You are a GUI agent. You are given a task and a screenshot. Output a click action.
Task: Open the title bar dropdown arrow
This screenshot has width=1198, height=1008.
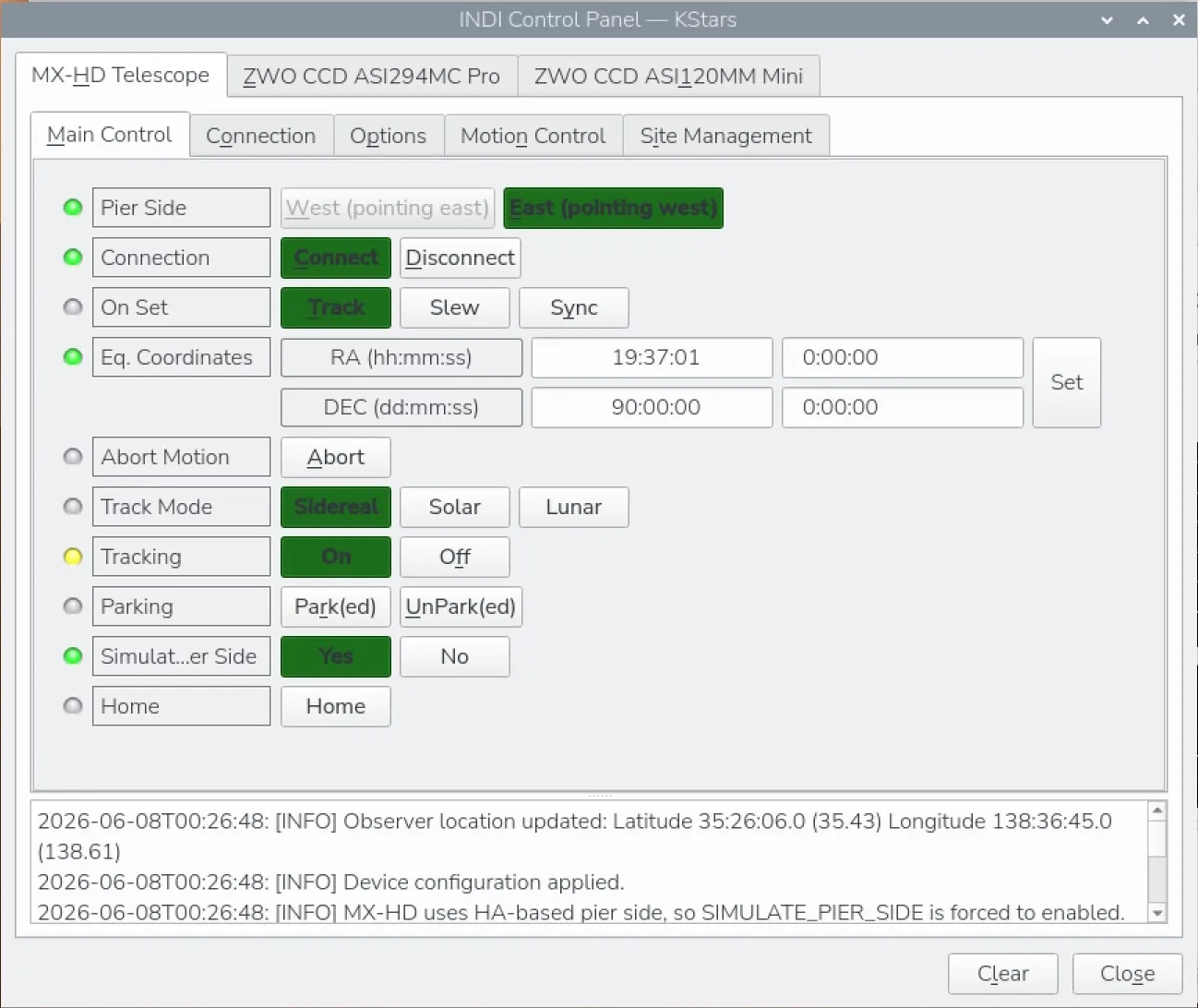[x=1107, y=19]
